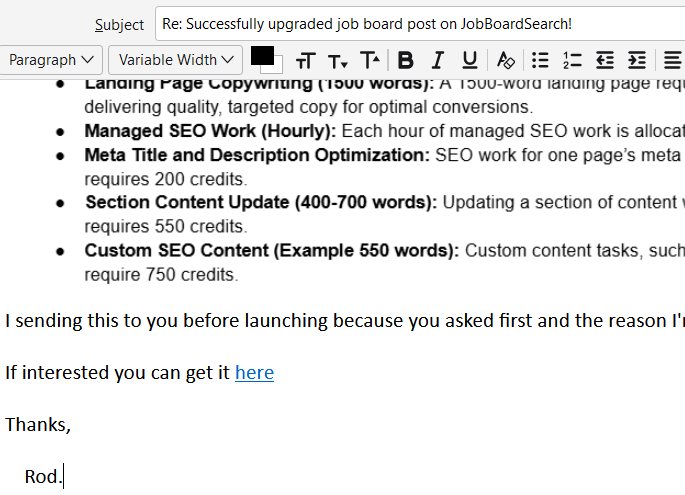Toggle underline formatting
Image resolution: width=685 pixels, height=495 pixels.
469,60
